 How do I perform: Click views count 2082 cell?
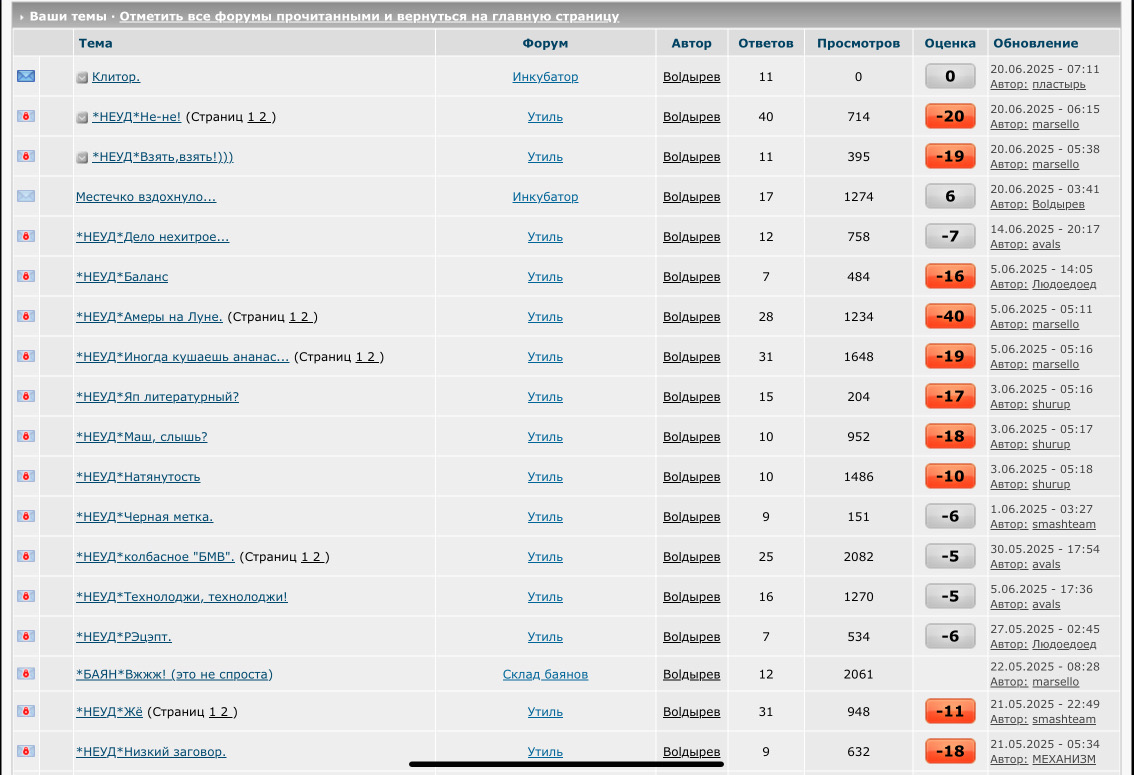(x=858, y=557)
